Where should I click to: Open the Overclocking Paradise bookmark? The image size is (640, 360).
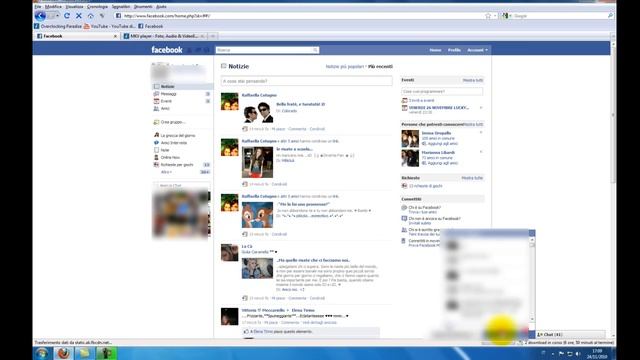58,26
